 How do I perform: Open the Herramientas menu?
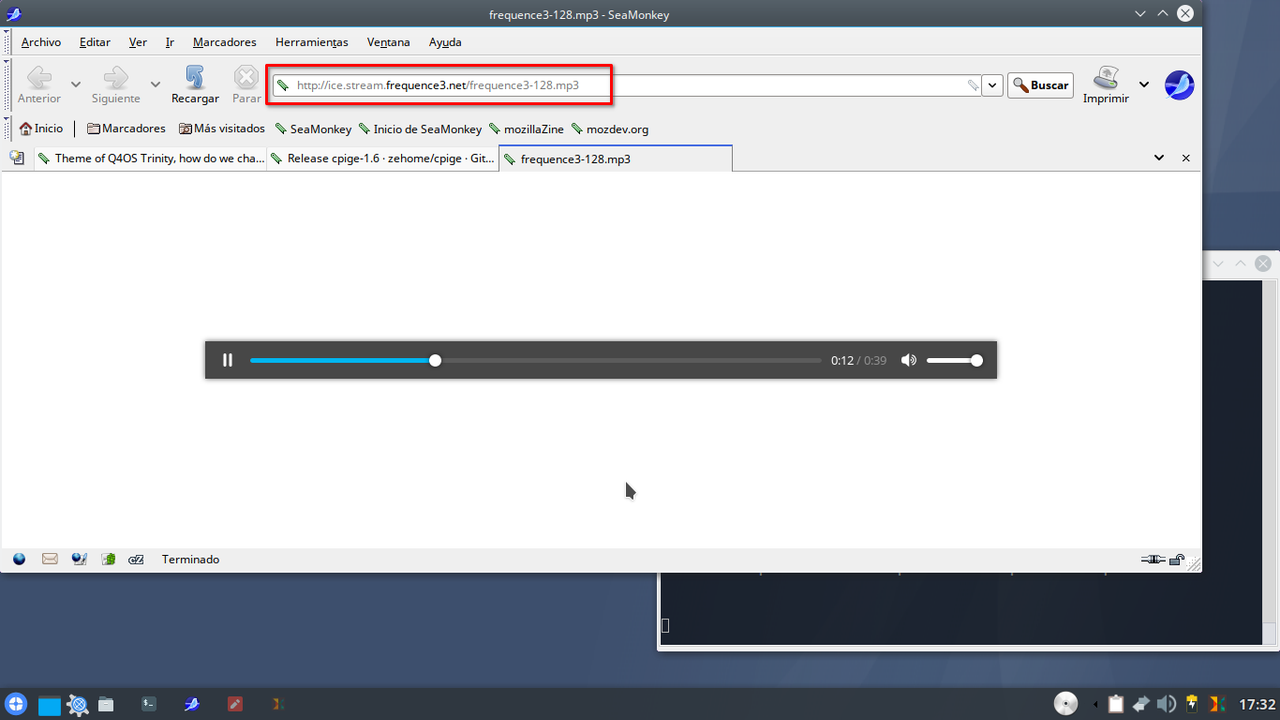click(312, 42)
